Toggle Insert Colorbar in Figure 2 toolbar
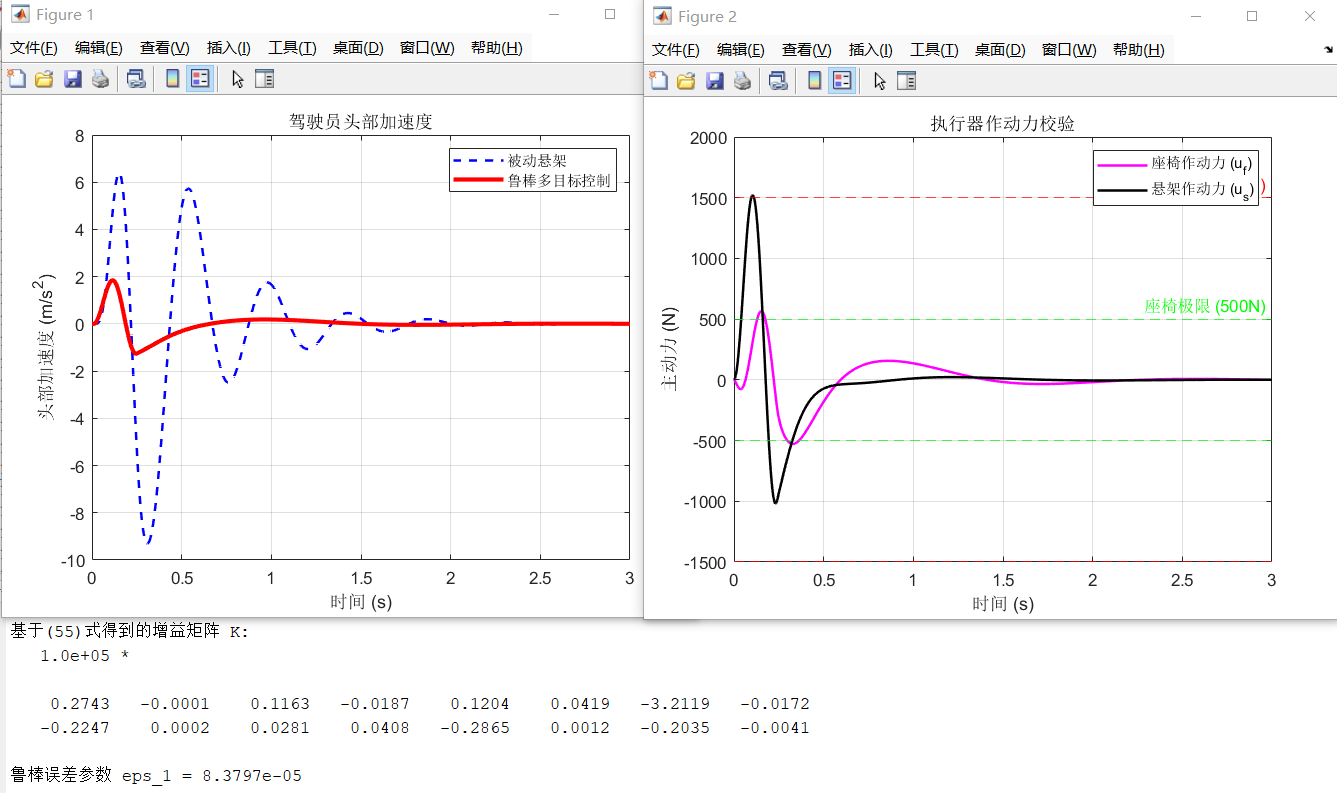Screen dimensions: 1337x793 pos(813,81)
